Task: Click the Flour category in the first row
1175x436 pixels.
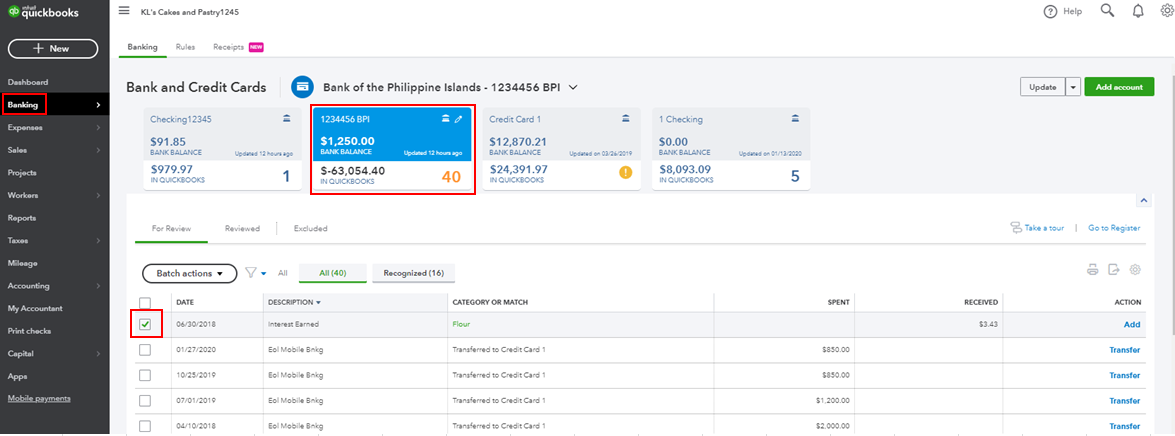Action: point(462,324)
